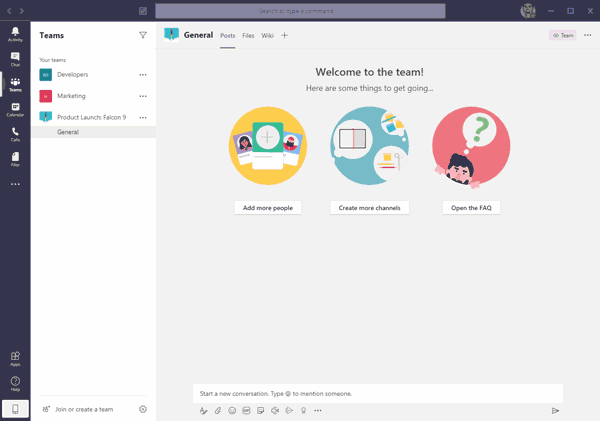Open the sticker picker
This screenshot has width=600, height=421.
pos(261,411)
